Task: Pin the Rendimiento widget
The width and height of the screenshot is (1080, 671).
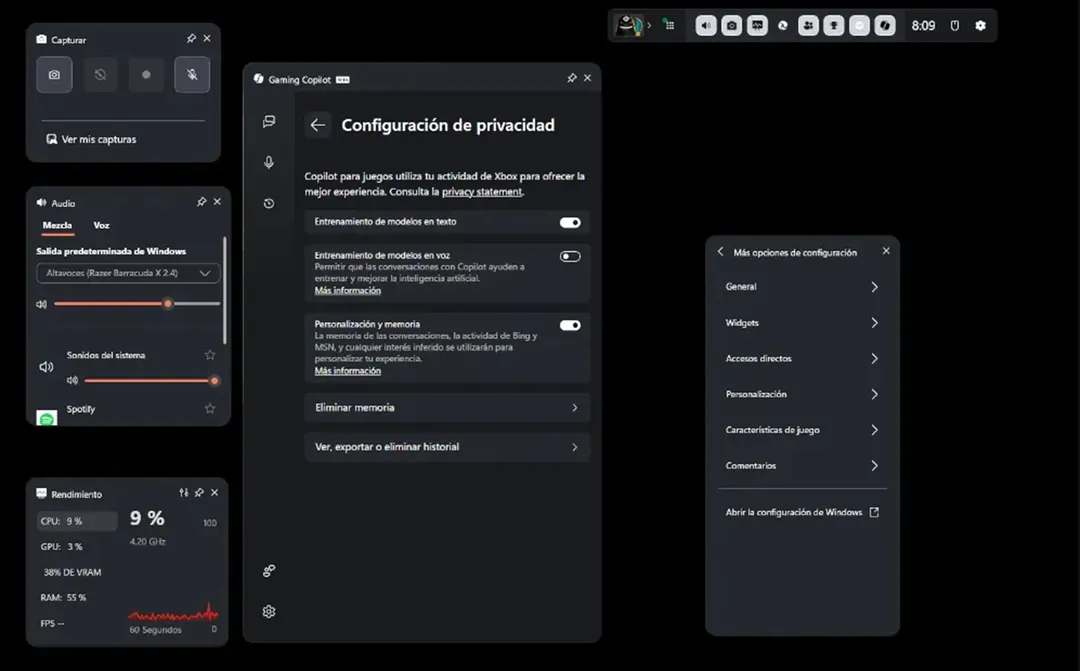Action: pos(199,493)
